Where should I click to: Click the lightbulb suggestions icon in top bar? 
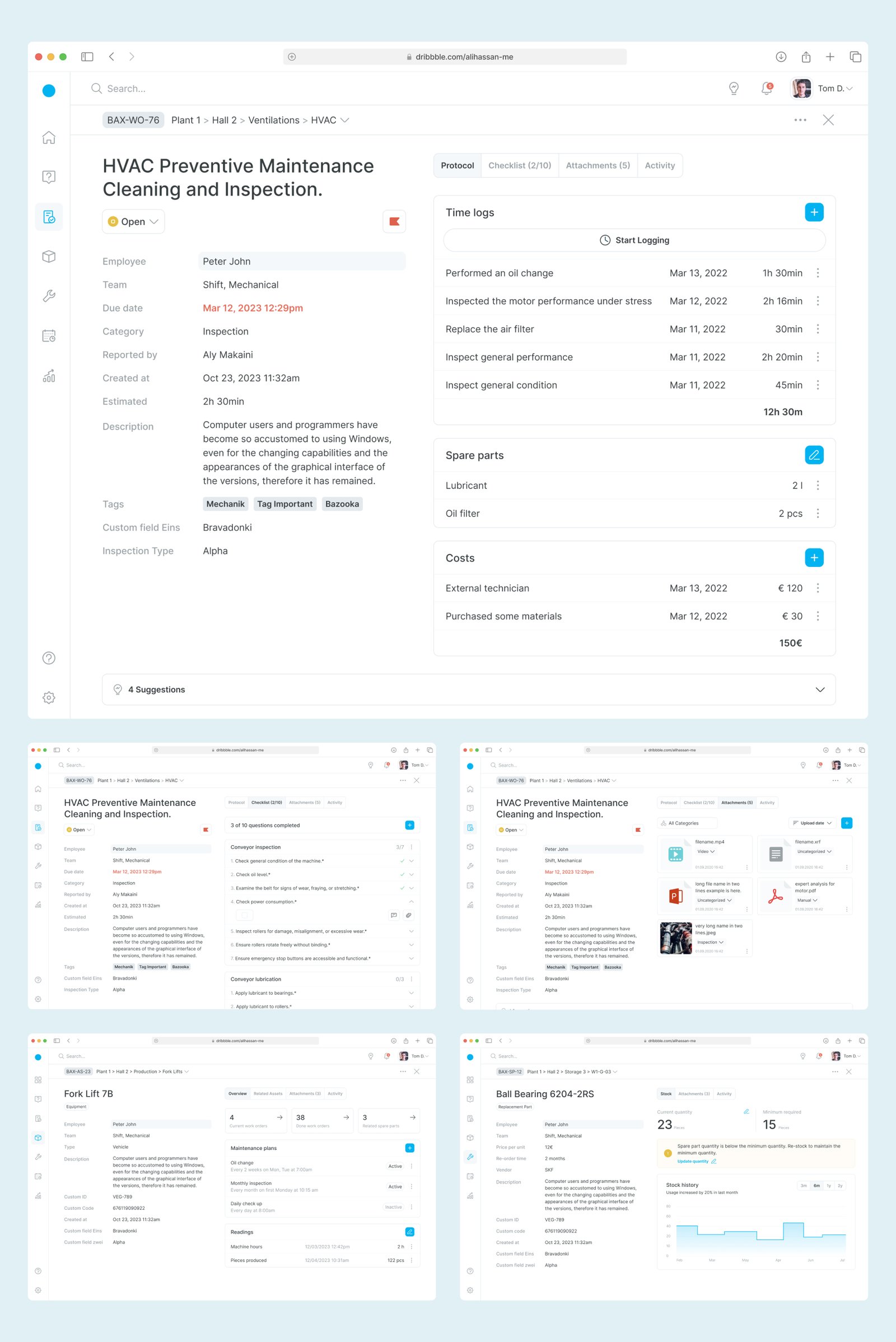(734, 88)
